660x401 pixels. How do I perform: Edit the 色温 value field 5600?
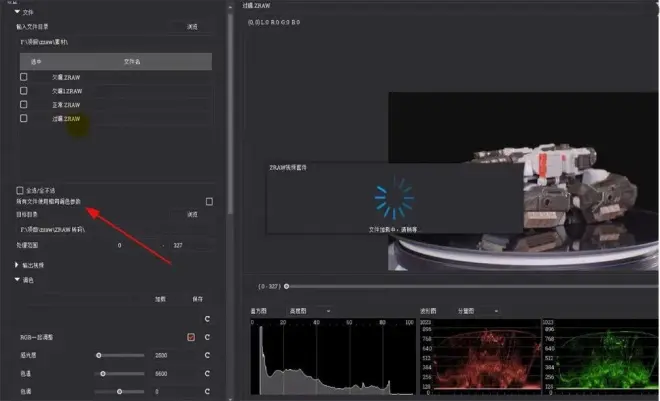tap(173, 374)
